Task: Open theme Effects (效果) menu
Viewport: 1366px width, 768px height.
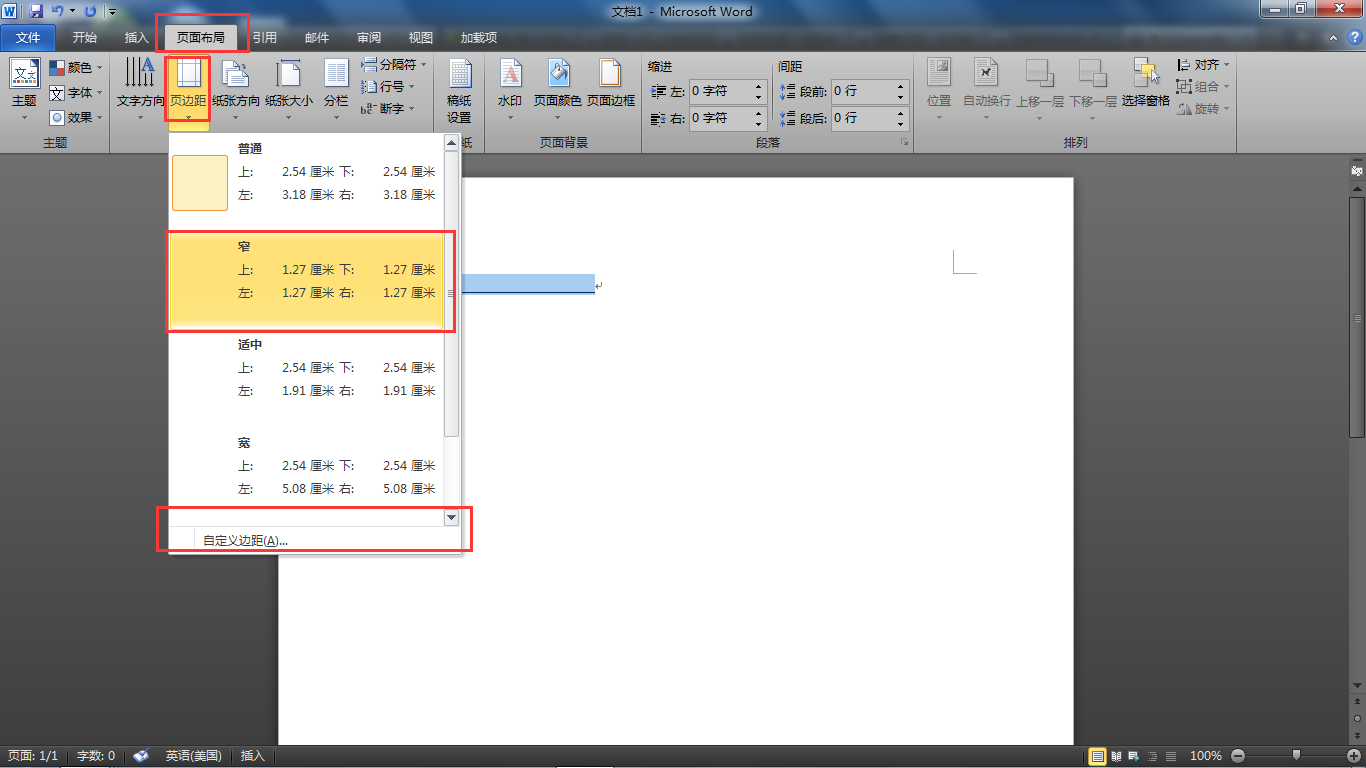Action: (76, 117)
